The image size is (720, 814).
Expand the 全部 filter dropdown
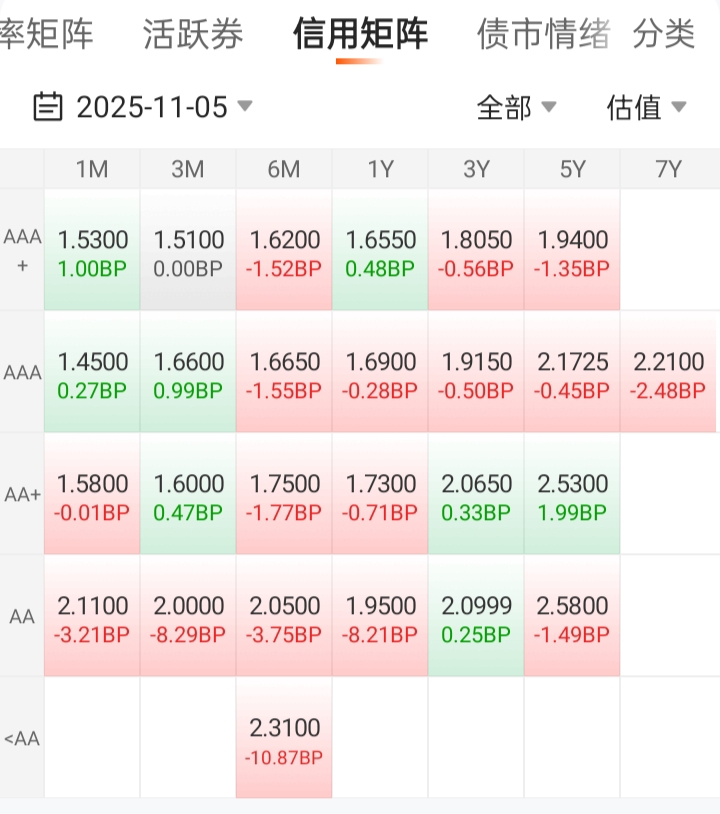[516, 107]
